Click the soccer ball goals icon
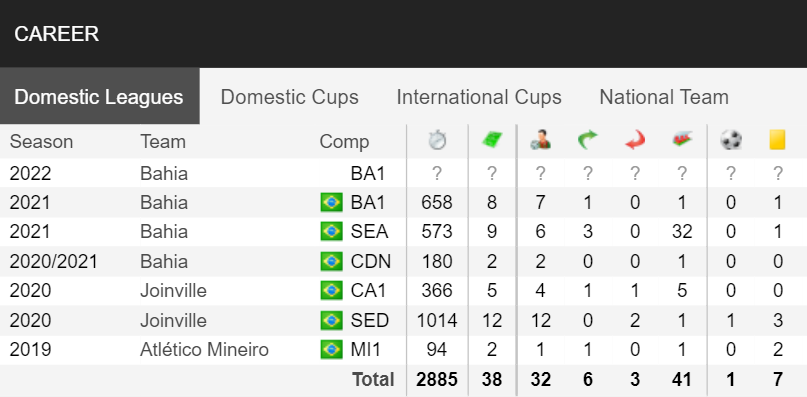807x397 pixels. pyautogui.click(x=731, y=140)
